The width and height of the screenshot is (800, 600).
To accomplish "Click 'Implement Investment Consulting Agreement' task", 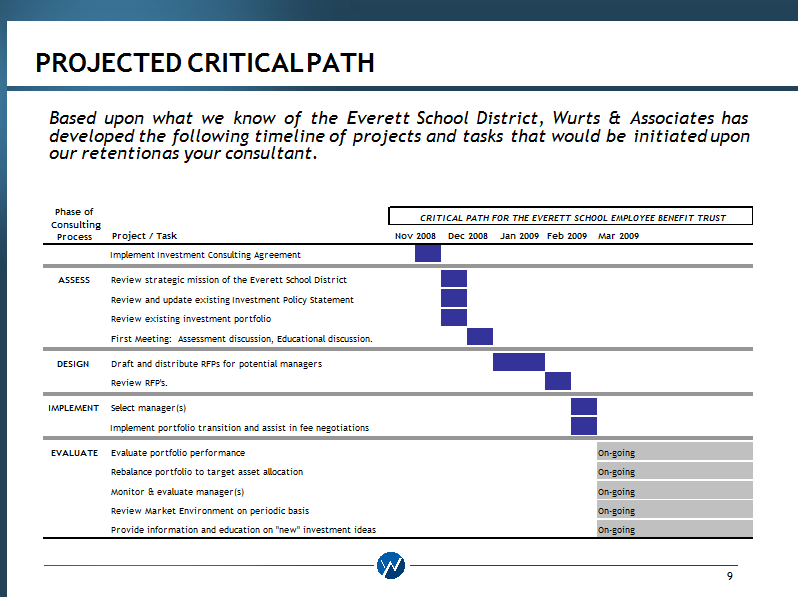I will coord(205,255).
